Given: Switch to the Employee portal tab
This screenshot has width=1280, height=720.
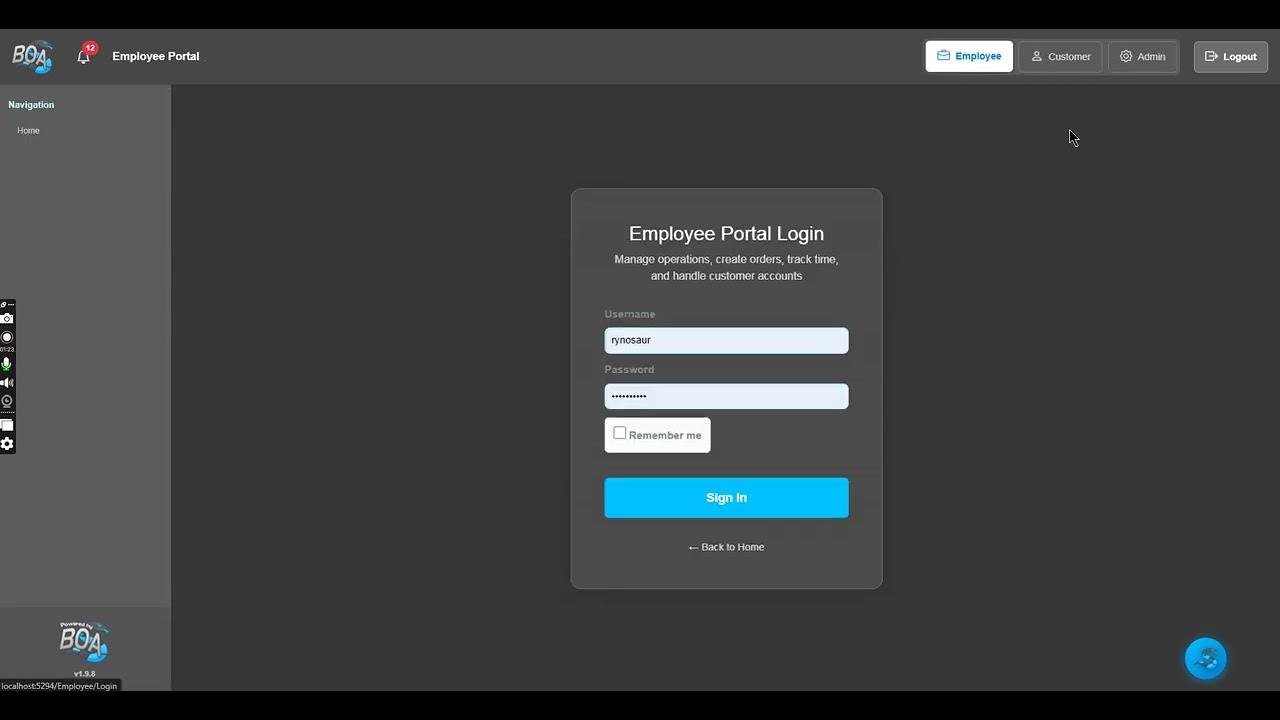Looking at the screenshot, I should [969, 56].
